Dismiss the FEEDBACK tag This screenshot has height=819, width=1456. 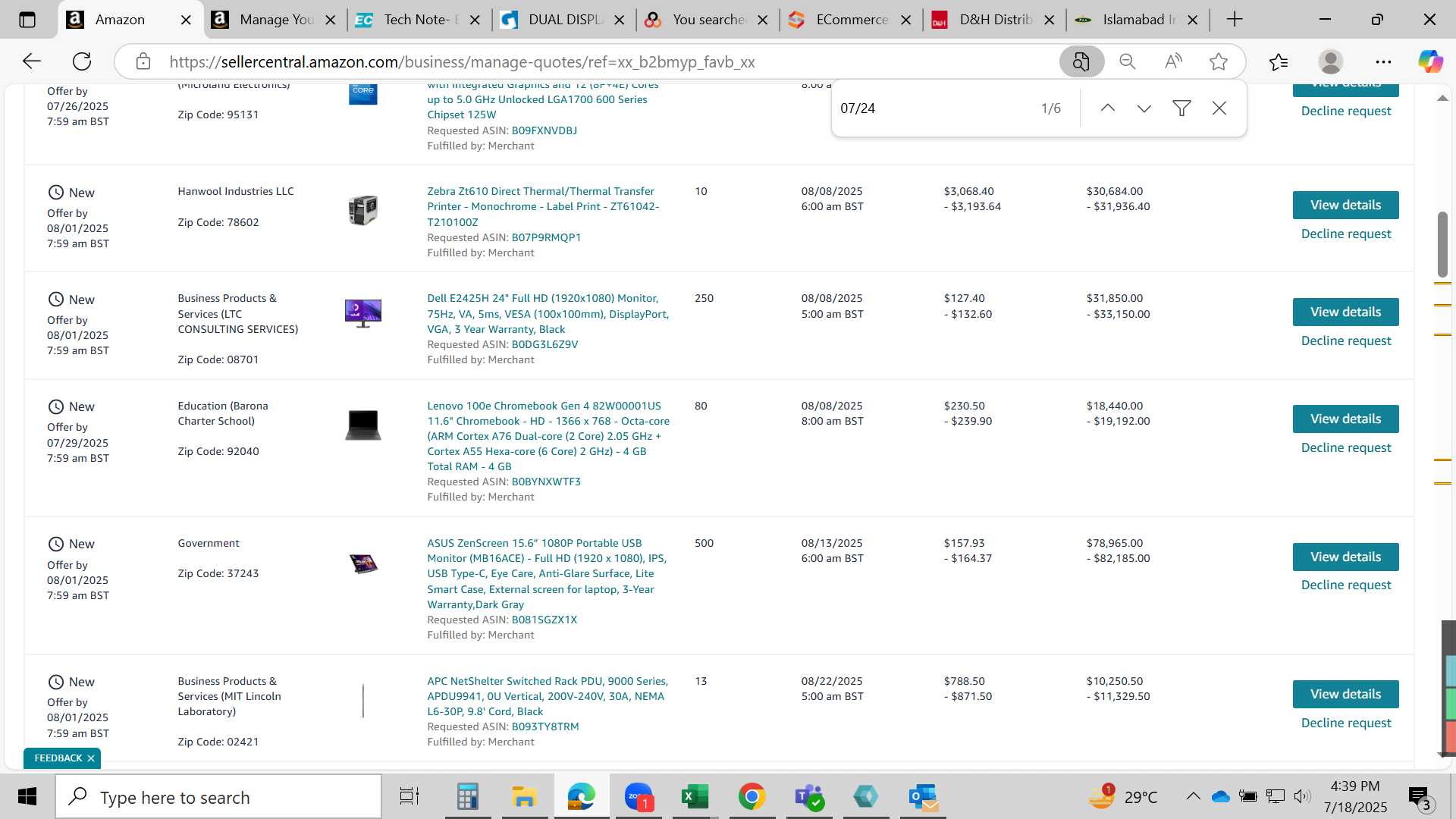tap(91, 758)
